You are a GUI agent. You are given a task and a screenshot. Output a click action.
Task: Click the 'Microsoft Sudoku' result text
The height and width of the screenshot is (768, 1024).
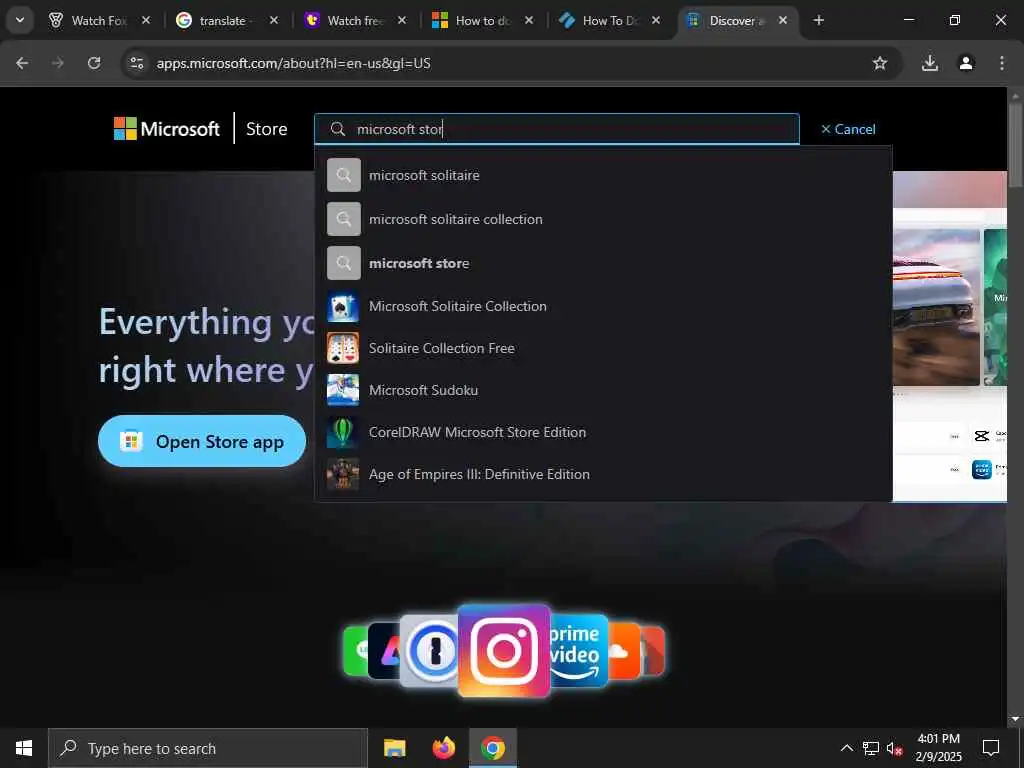click(423, 390)
